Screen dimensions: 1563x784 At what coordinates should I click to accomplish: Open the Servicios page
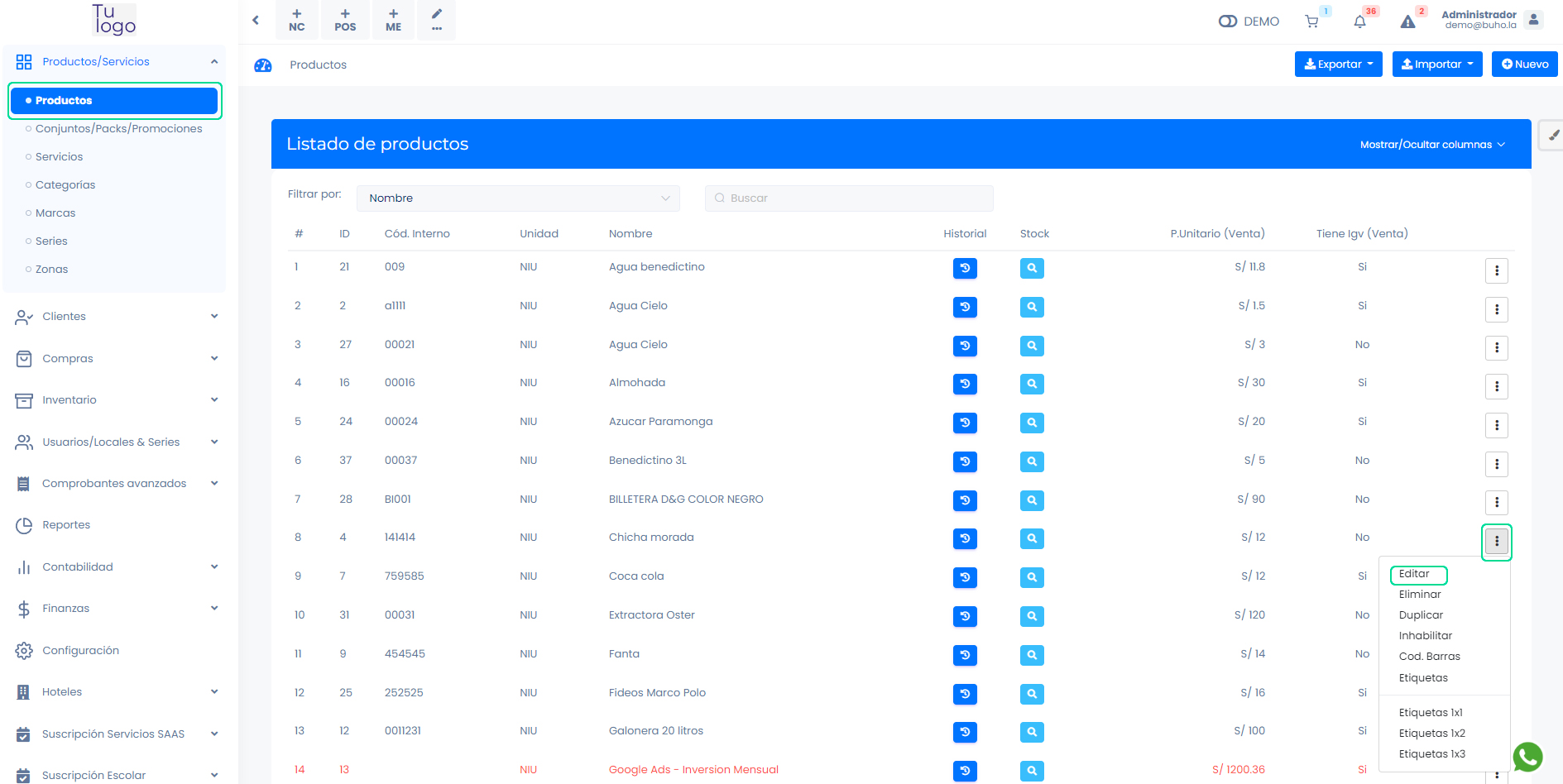59,157
